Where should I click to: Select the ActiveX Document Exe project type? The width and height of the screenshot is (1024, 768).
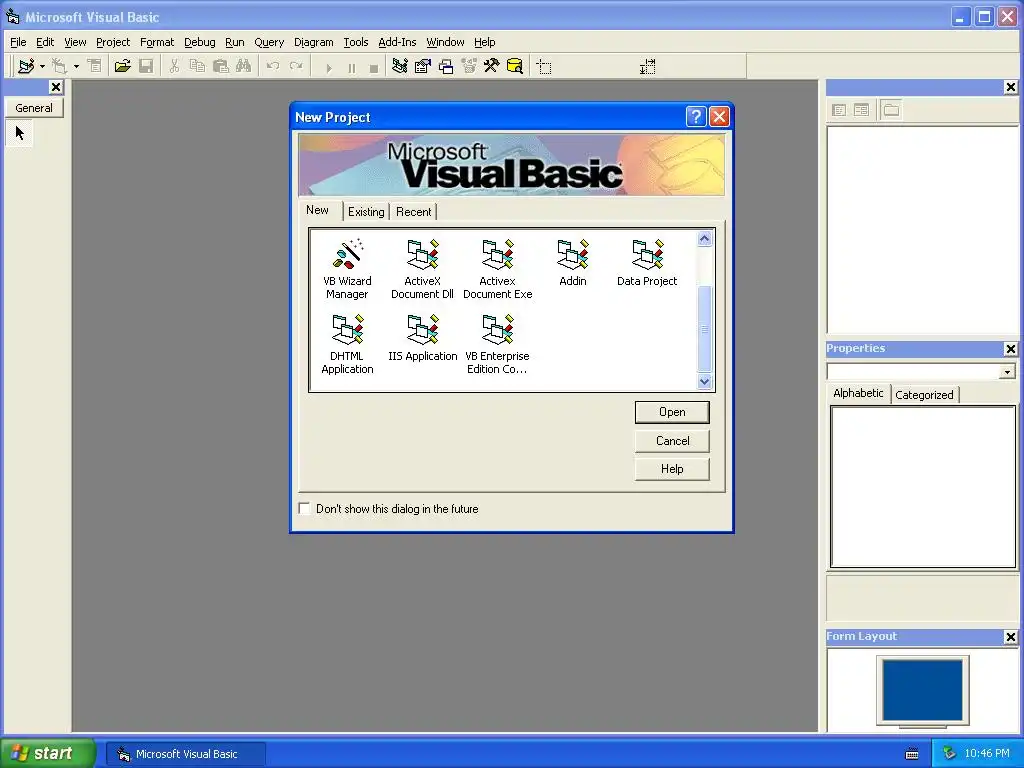click(x=498, y=269)
